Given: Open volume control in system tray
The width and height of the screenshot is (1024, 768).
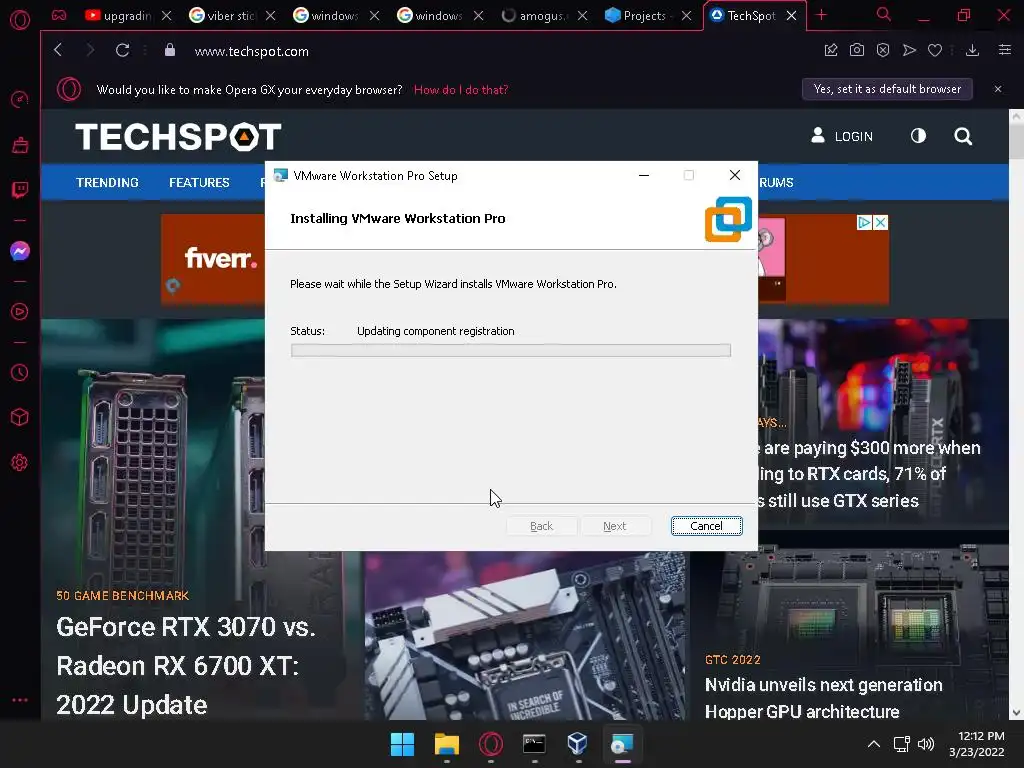Looking at the screenshot, I should [x=926, y=744].
